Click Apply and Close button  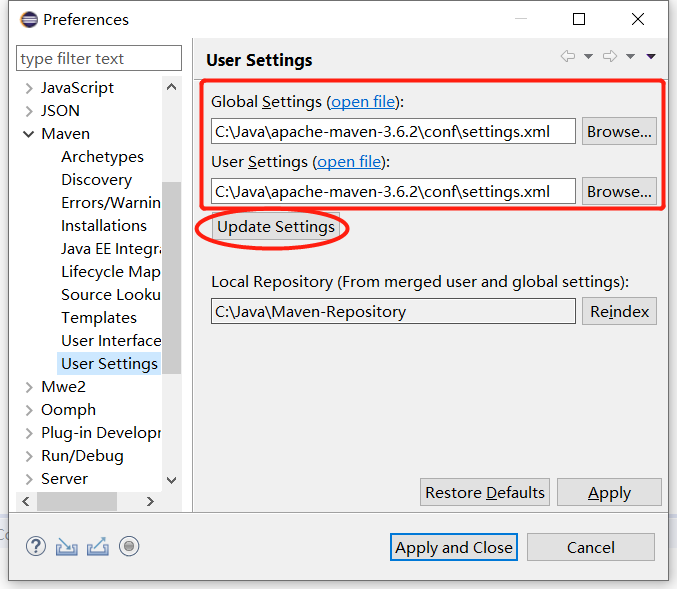454,548
